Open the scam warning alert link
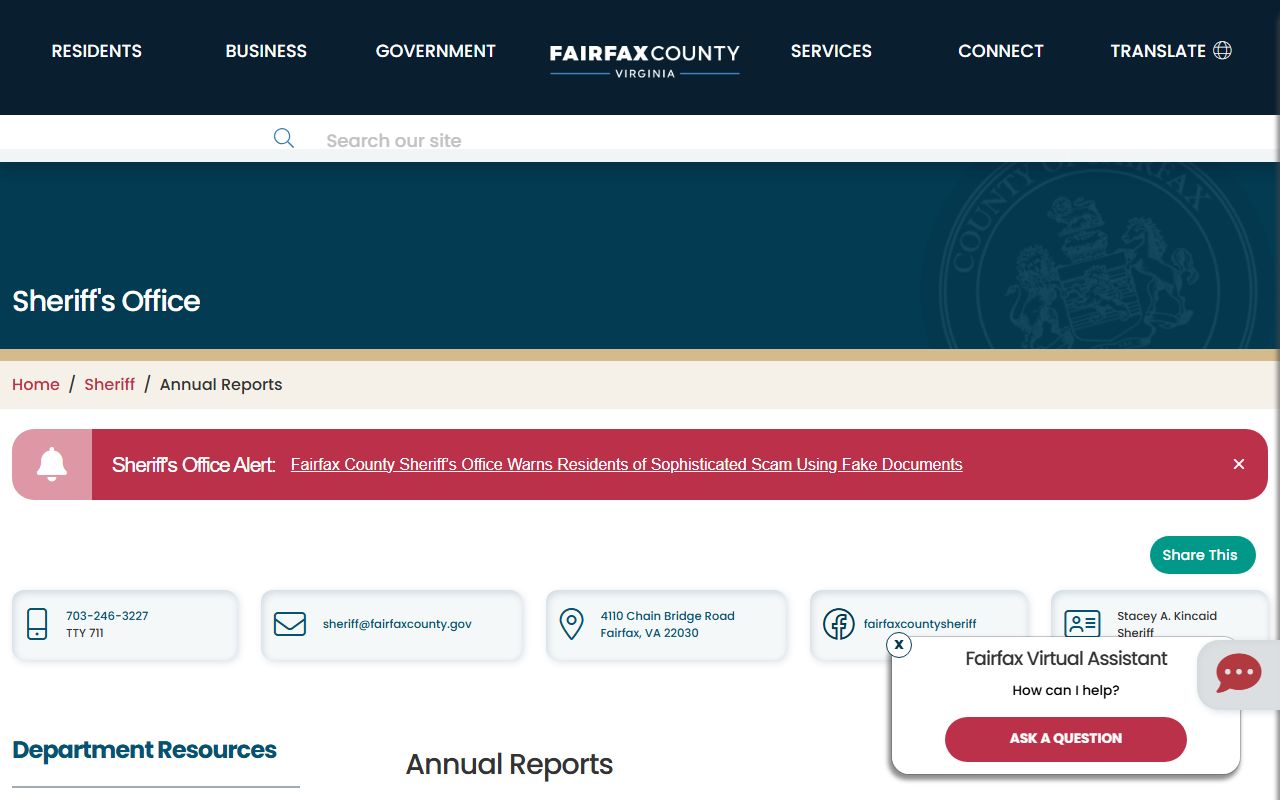The width and height of the screenshot is (1280, 800). (627, 464)
